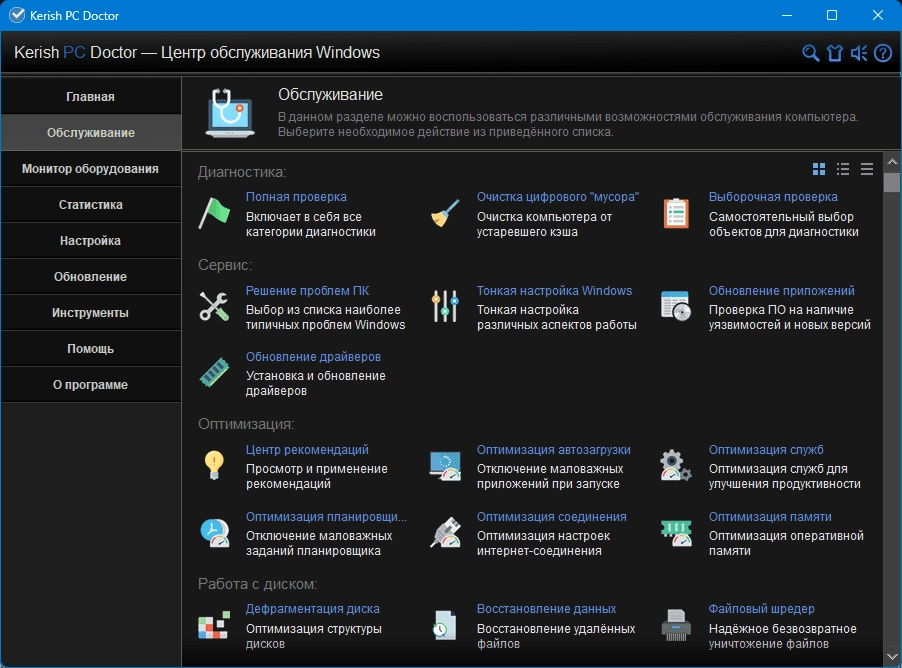Open the Помощь sidebar tab

coord(90,349)
